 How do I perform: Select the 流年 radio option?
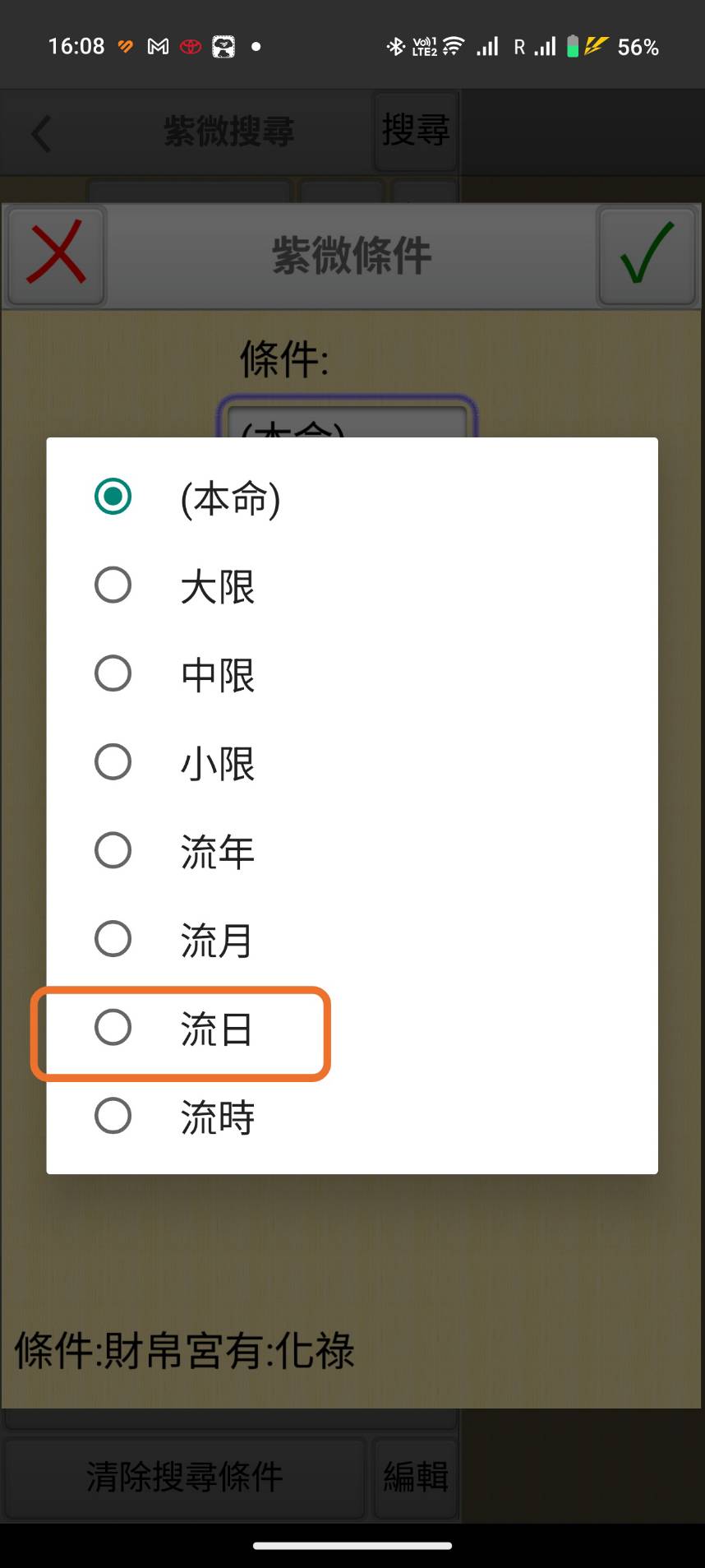coord(113,850)
